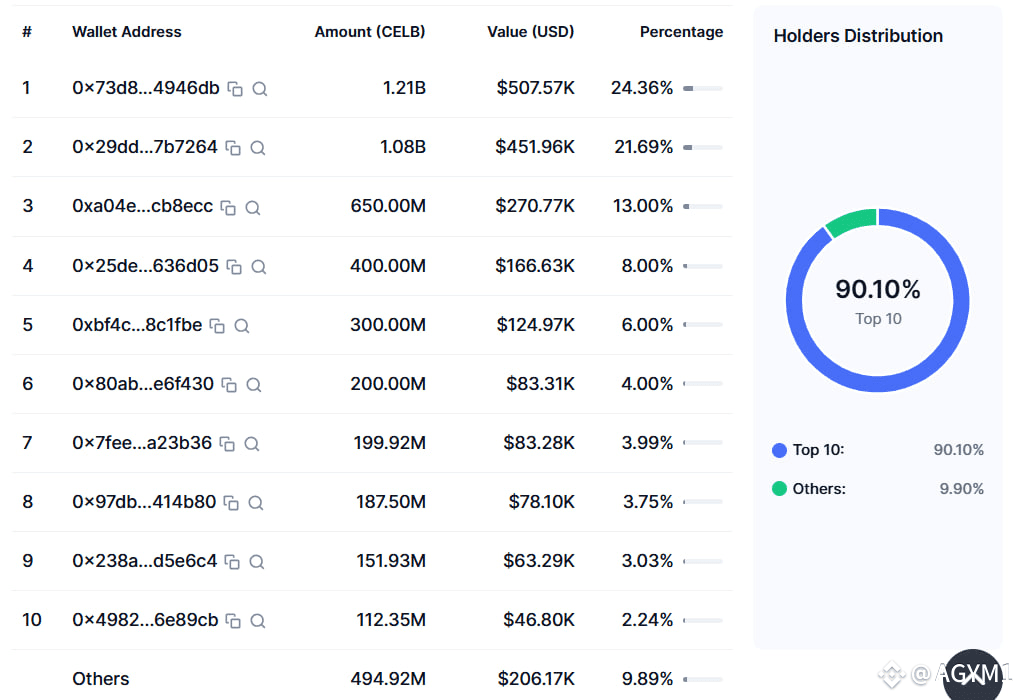Select the $507.57K value cell
The image size is (1021, 700).
pyautogui.click(x=535, y=88)
